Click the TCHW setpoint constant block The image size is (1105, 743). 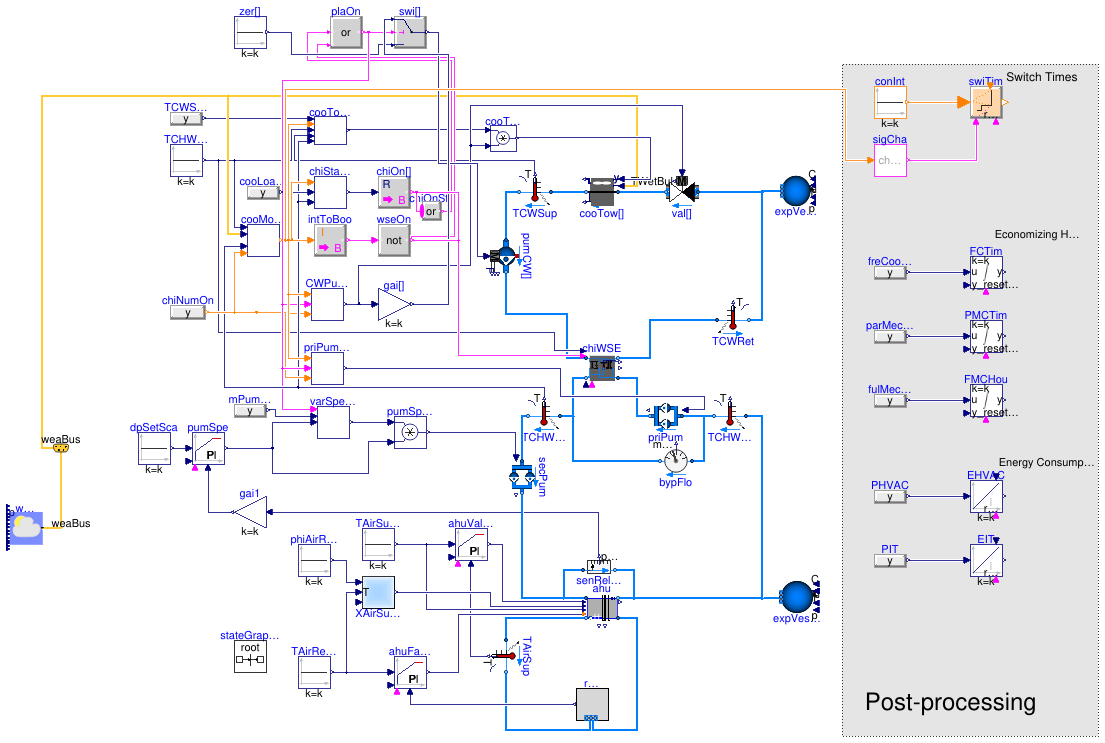(186, 161)
